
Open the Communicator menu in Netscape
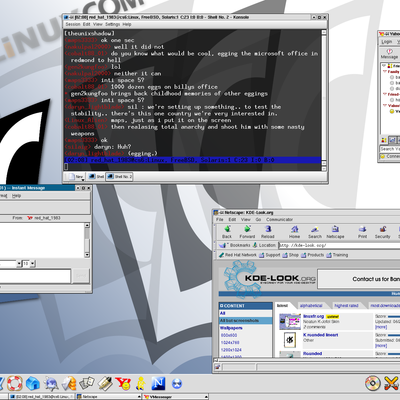coord(279,220)
